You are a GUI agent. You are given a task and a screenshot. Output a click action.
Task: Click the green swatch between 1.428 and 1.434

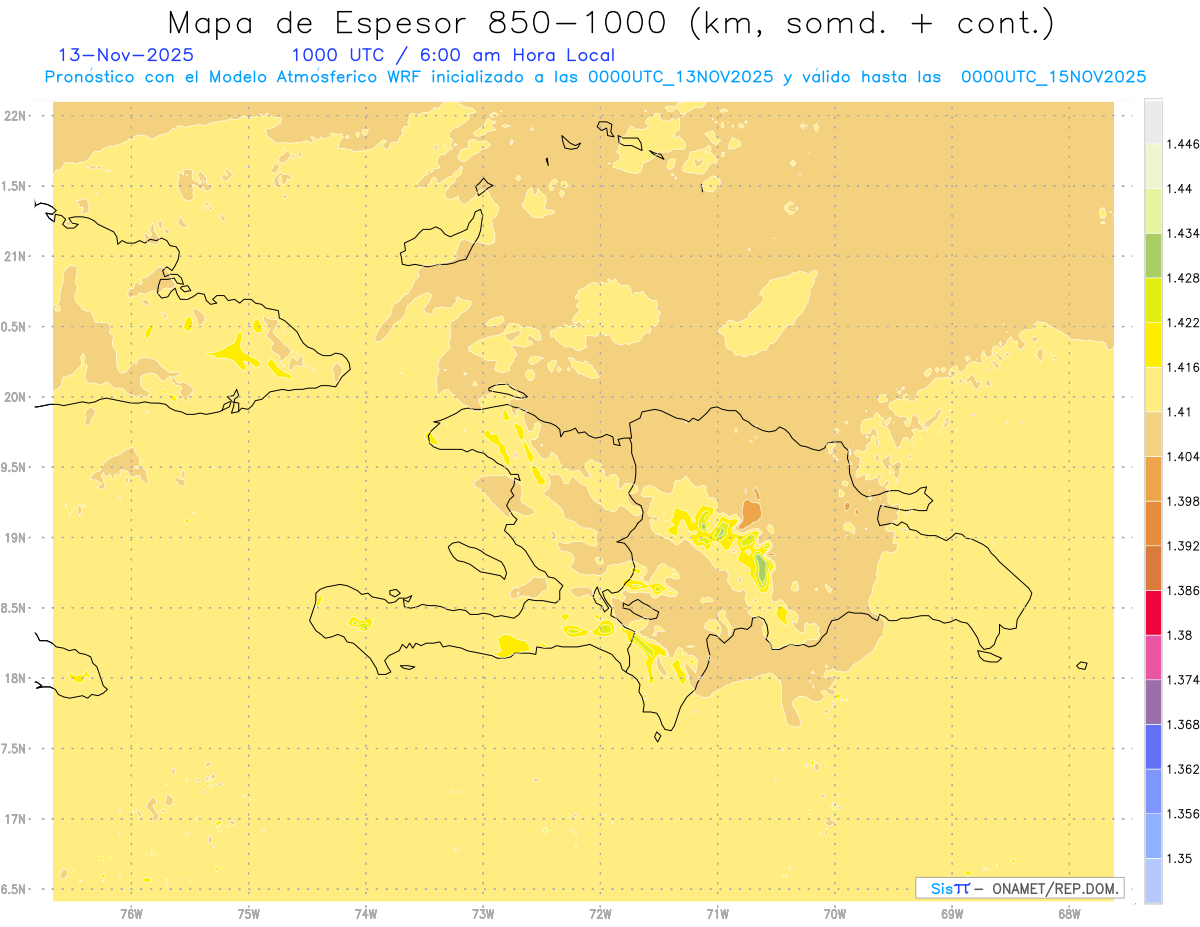pyautogui.click(x=1153, y=255)
